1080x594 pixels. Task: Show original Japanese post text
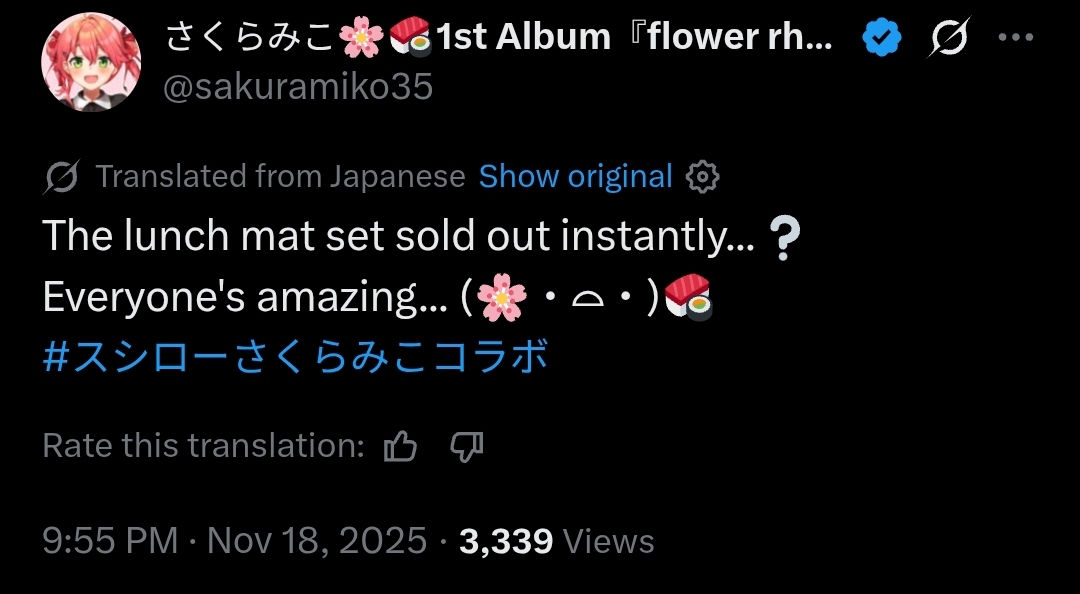575,177
